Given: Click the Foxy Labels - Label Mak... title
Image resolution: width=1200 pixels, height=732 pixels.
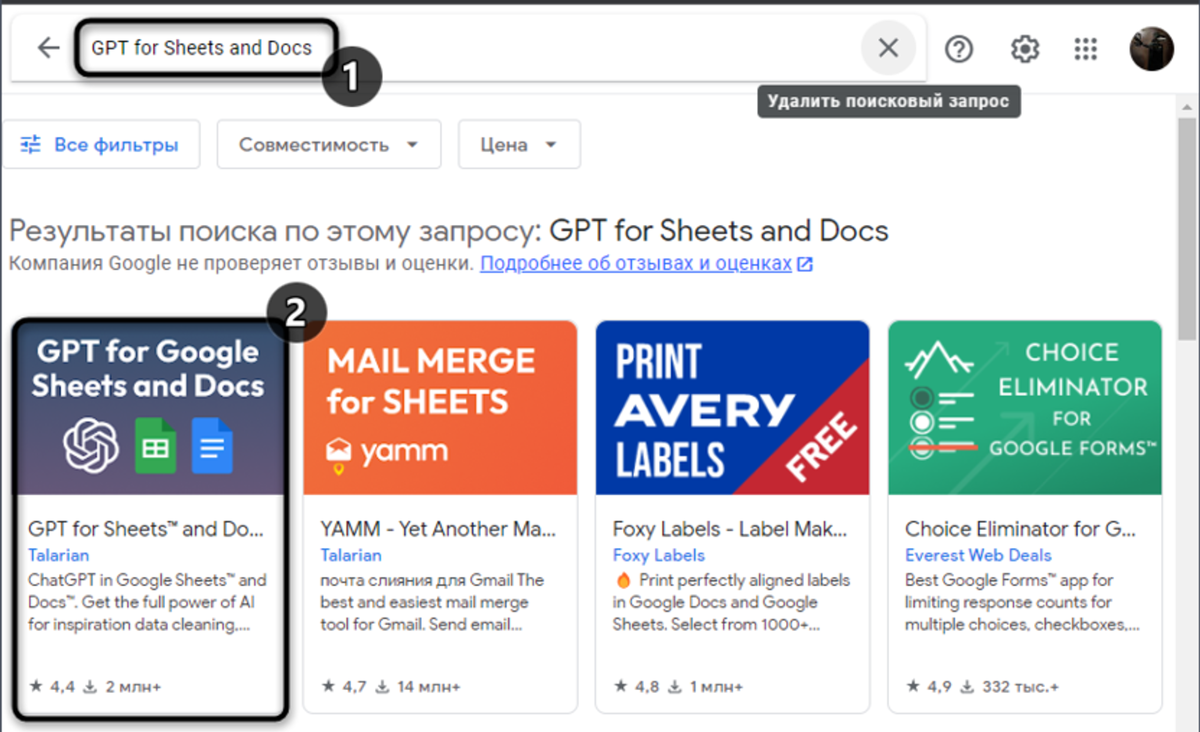Looking at the screenshot, I should tap(730, 529).
